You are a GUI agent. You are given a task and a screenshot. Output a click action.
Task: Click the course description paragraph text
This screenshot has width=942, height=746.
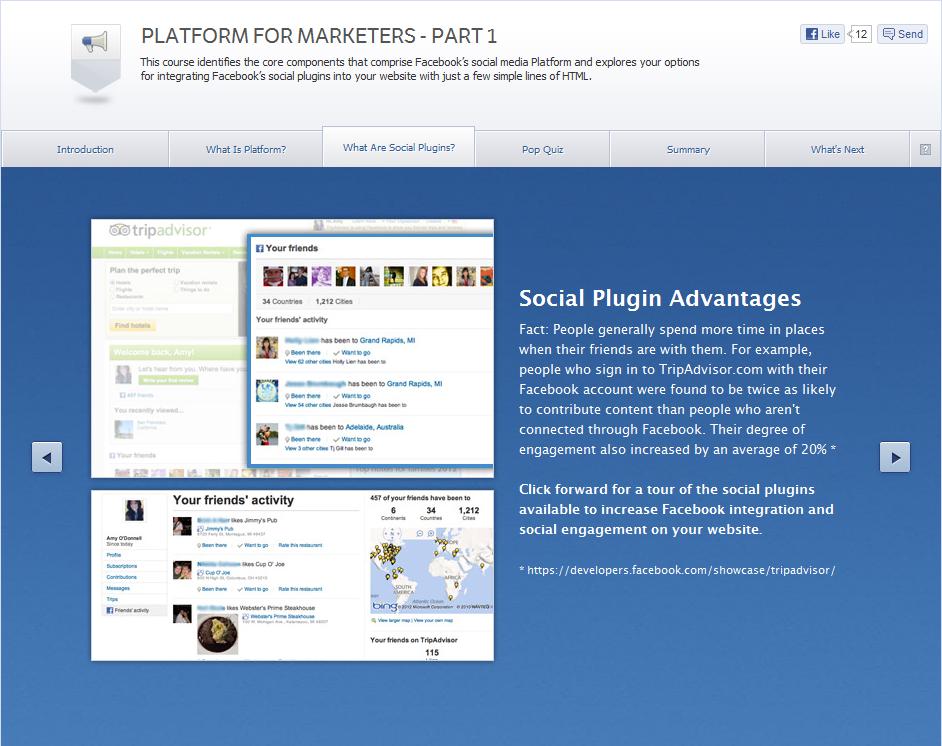420,69
